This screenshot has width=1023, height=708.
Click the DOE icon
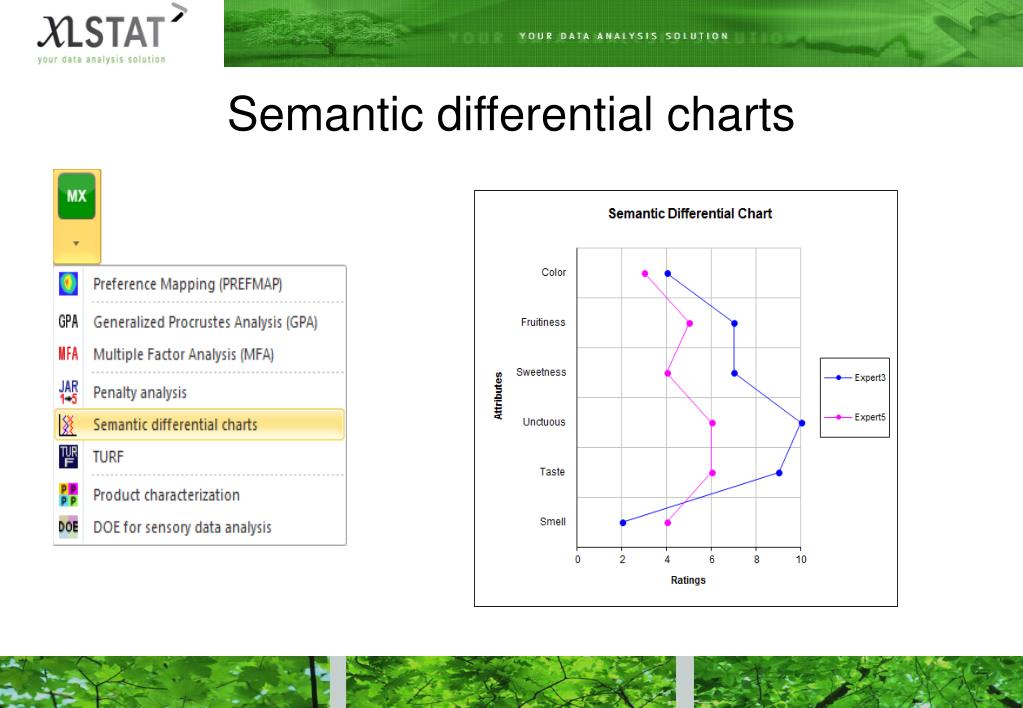pyautogui.click(x=69, y=527)
